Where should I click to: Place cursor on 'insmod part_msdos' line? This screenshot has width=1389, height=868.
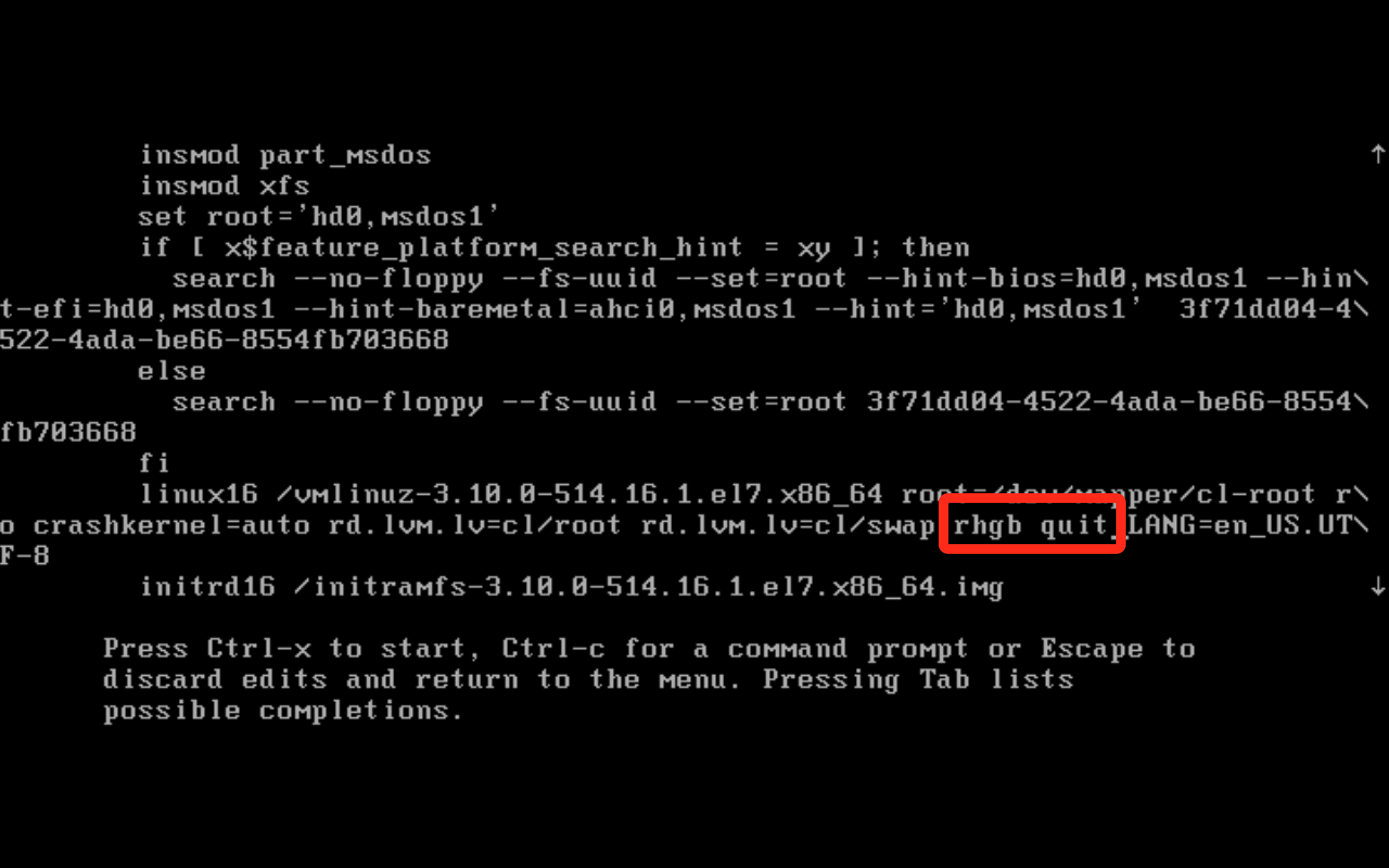tap(286, 156)
